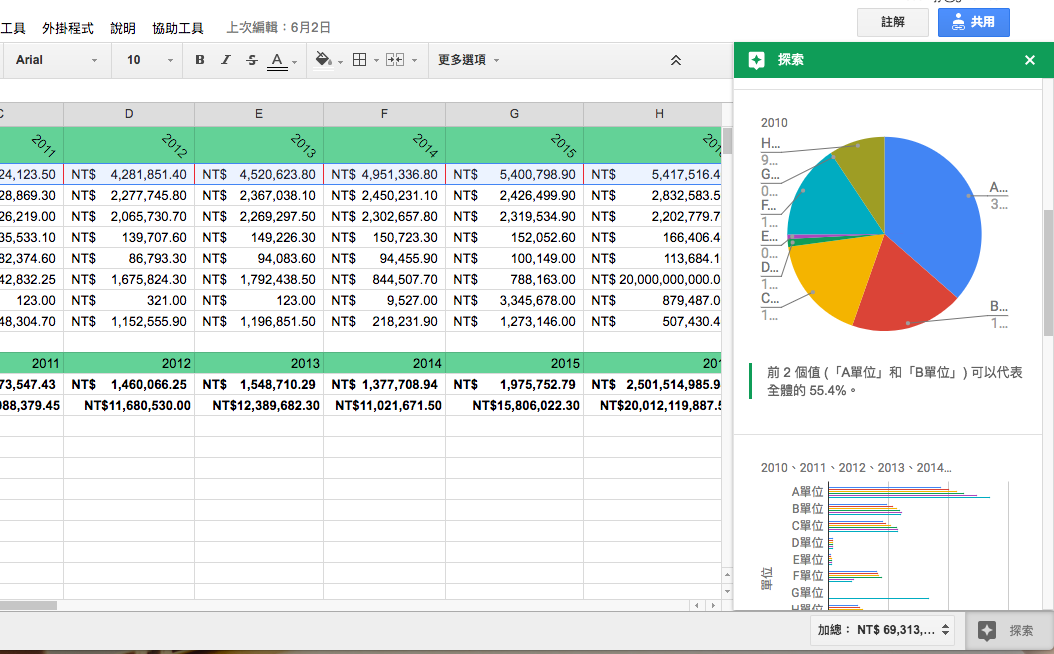Open the 說明 menu
This screenshot has width=1054, height=654.
123,28
